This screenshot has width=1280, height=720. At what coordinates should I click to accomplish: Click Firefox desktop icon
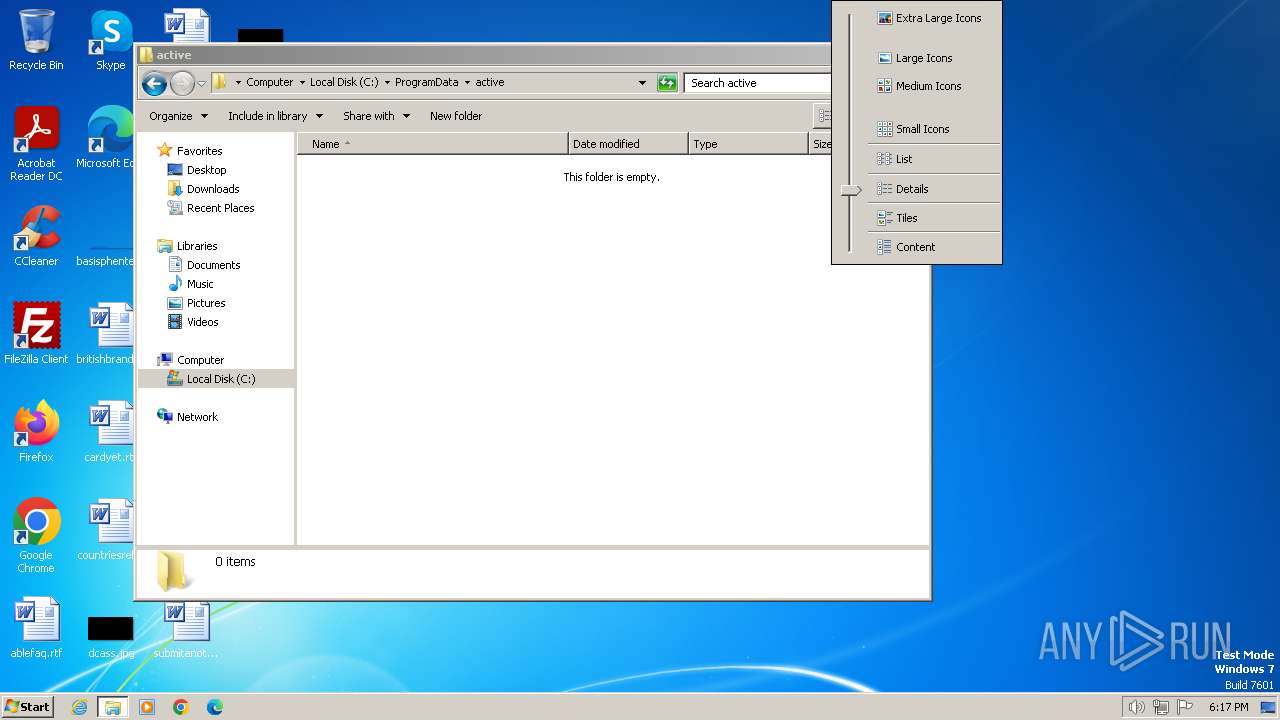(x=36, y=432)
